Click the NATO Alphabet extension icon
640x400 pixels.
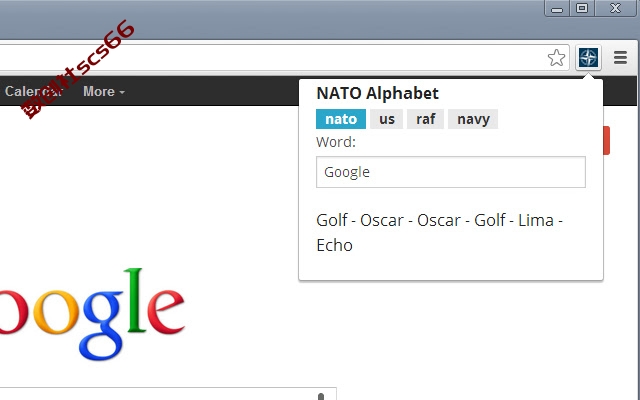coord(588,58)
